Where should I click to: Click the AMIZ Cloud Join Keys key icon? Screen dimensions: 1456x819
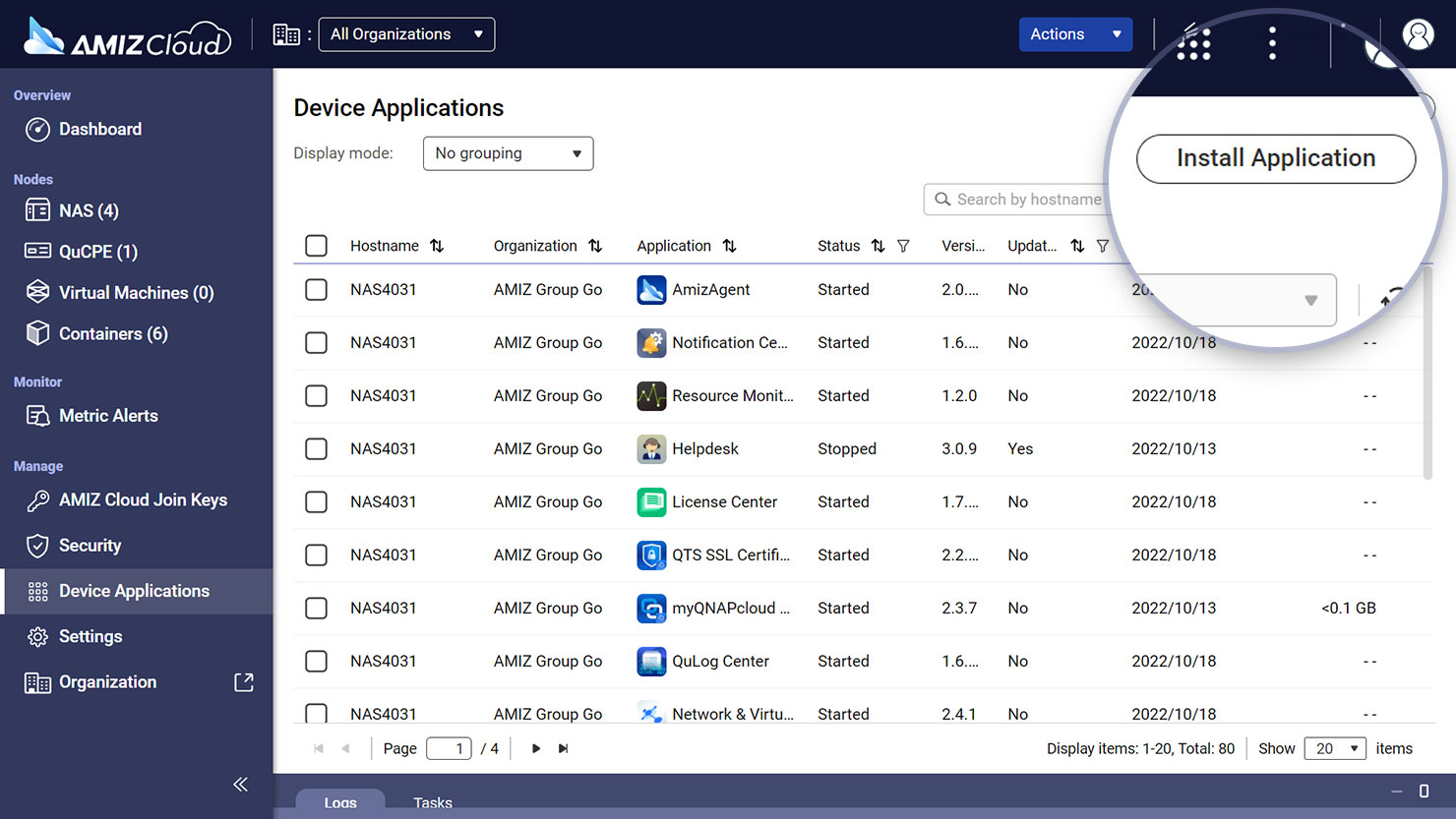coord(37,499)
